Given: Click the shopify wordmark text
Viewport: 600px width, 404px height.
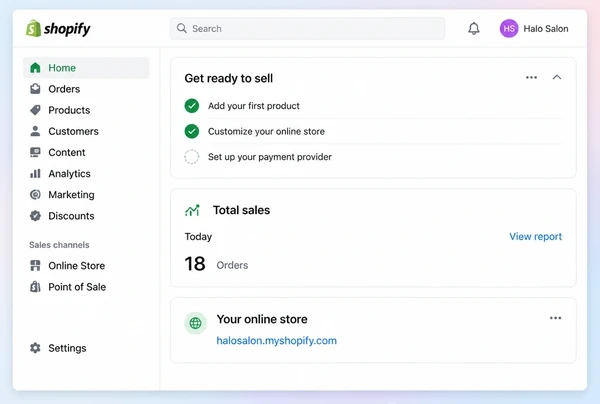Looking at the screenshot, I should point(67,29).
